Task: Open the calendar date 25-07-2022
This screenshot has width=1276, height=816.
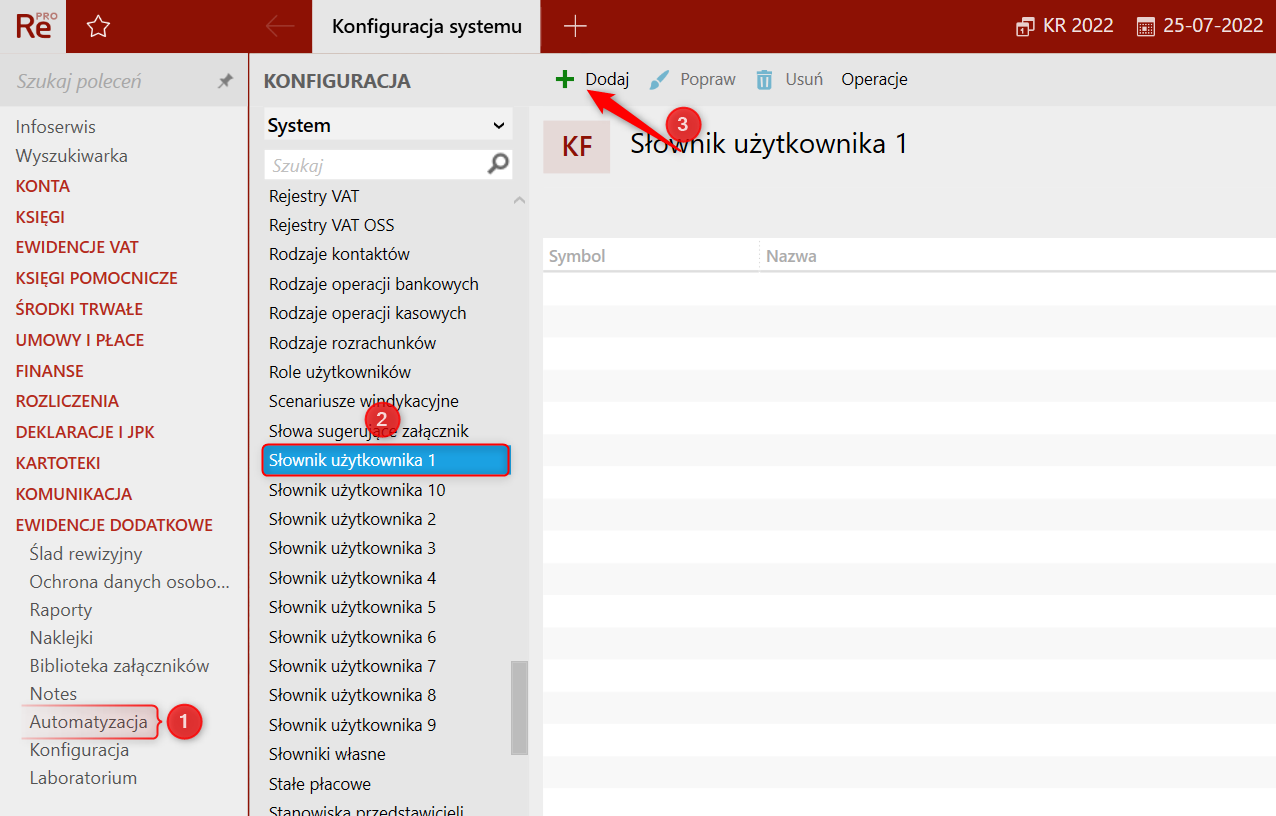Action: tap(1200, 26)
